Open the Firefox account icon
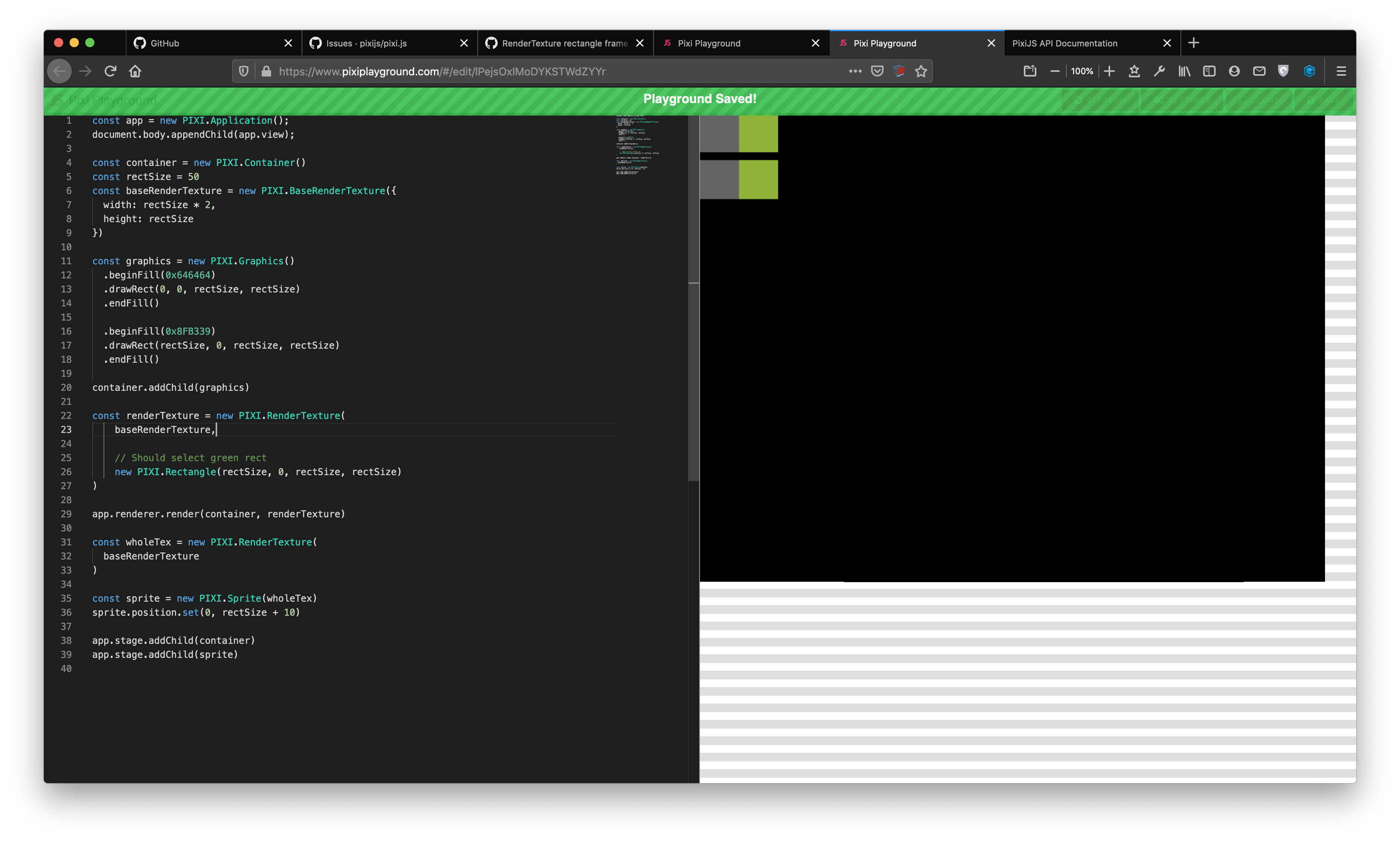1400x841 pixels. [x=1235, y=71]
